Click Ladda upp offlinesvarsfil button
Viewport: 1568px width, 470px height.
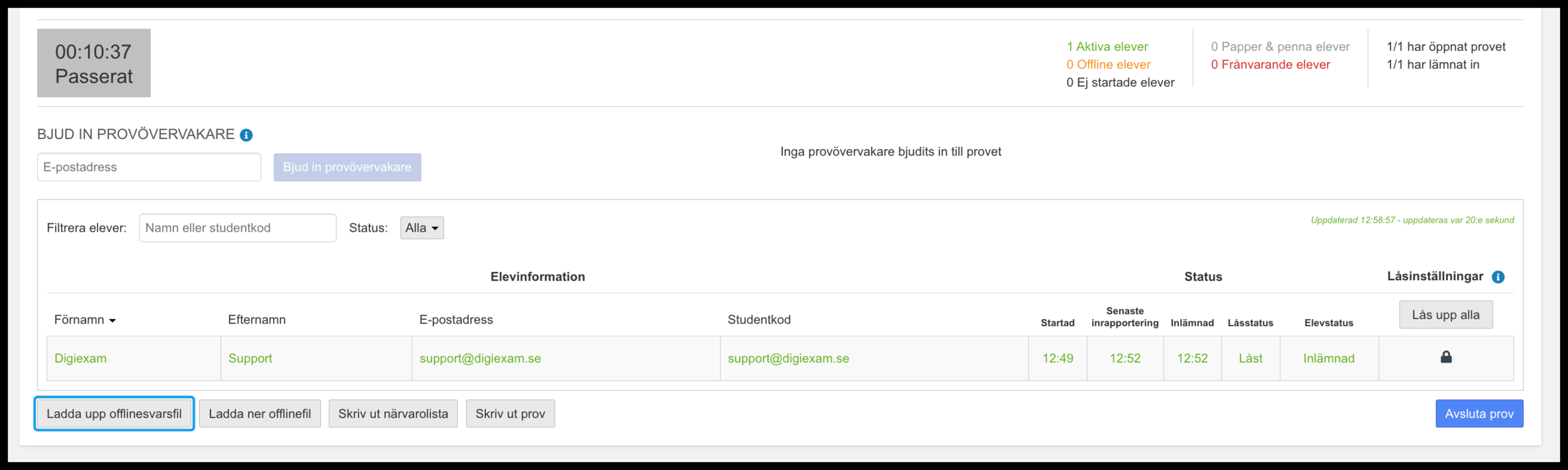coord(114,413)
